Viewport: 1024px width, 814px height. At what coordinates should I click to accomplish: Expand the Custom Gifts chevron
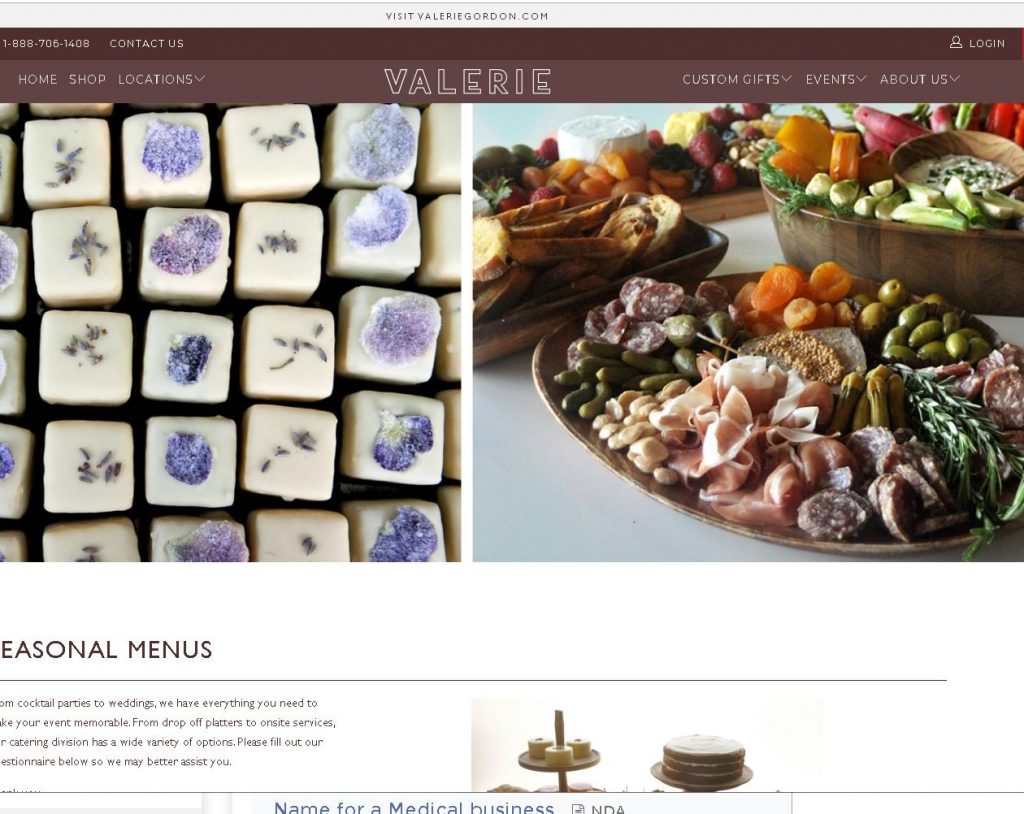pyautogui.click(x=786, y=78)
